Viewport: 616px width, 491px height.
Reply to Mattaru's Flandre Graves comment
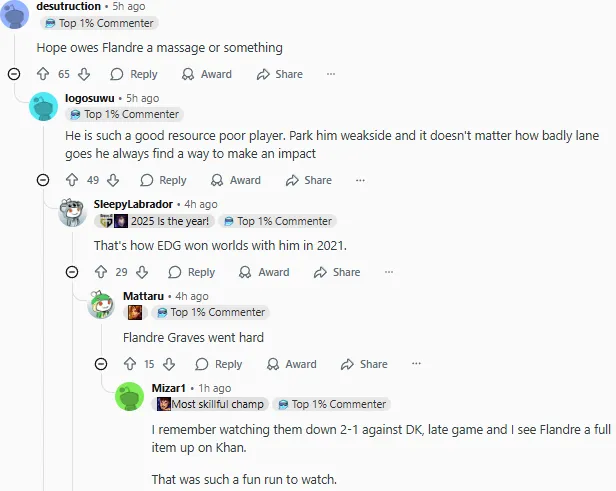[219, 364]
